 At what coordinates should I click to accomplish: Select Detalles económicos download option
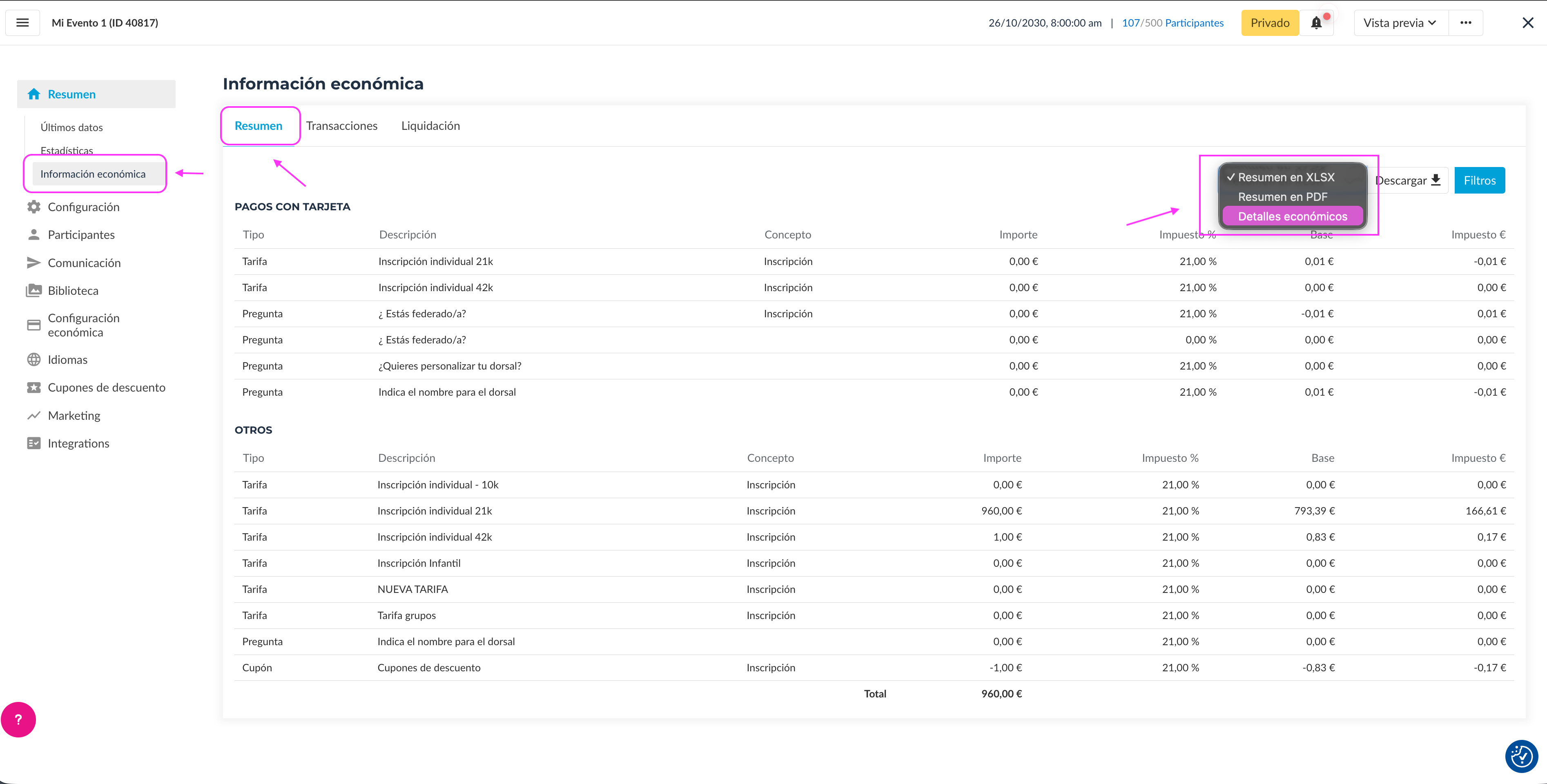pos(1292,216)
